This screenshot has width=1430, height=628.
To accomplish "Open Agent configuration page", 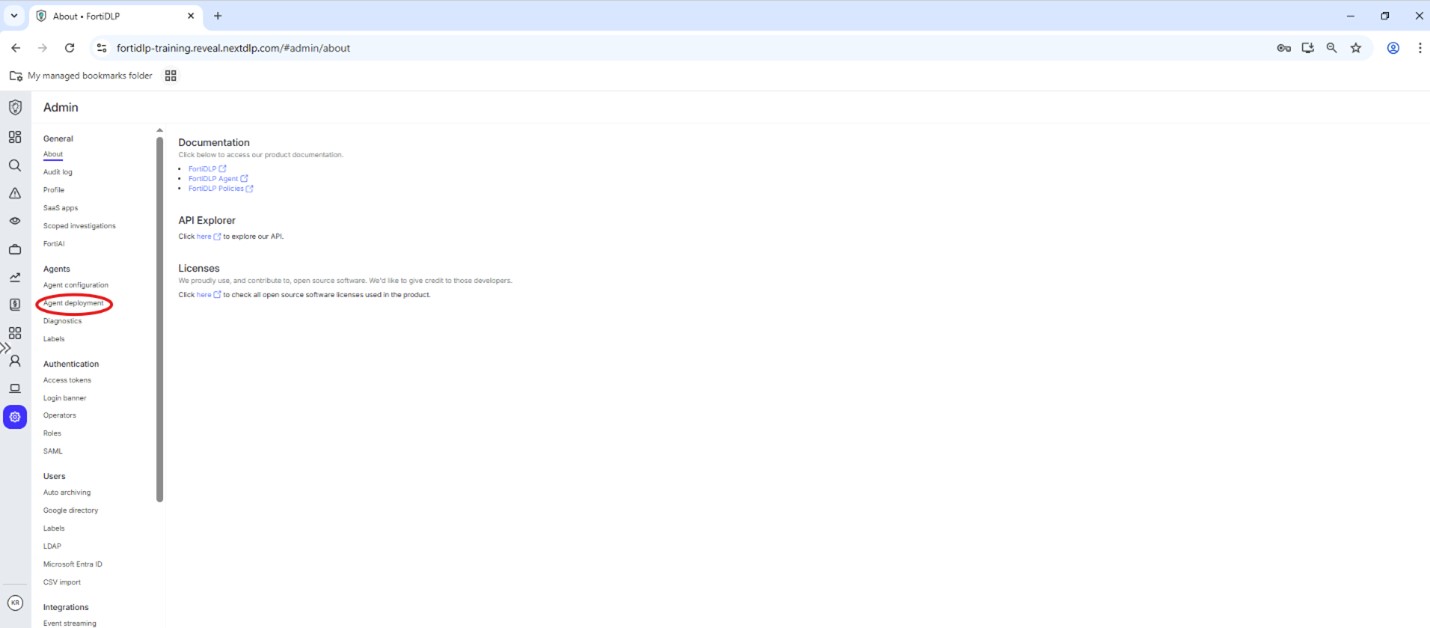I will [76, 286].
